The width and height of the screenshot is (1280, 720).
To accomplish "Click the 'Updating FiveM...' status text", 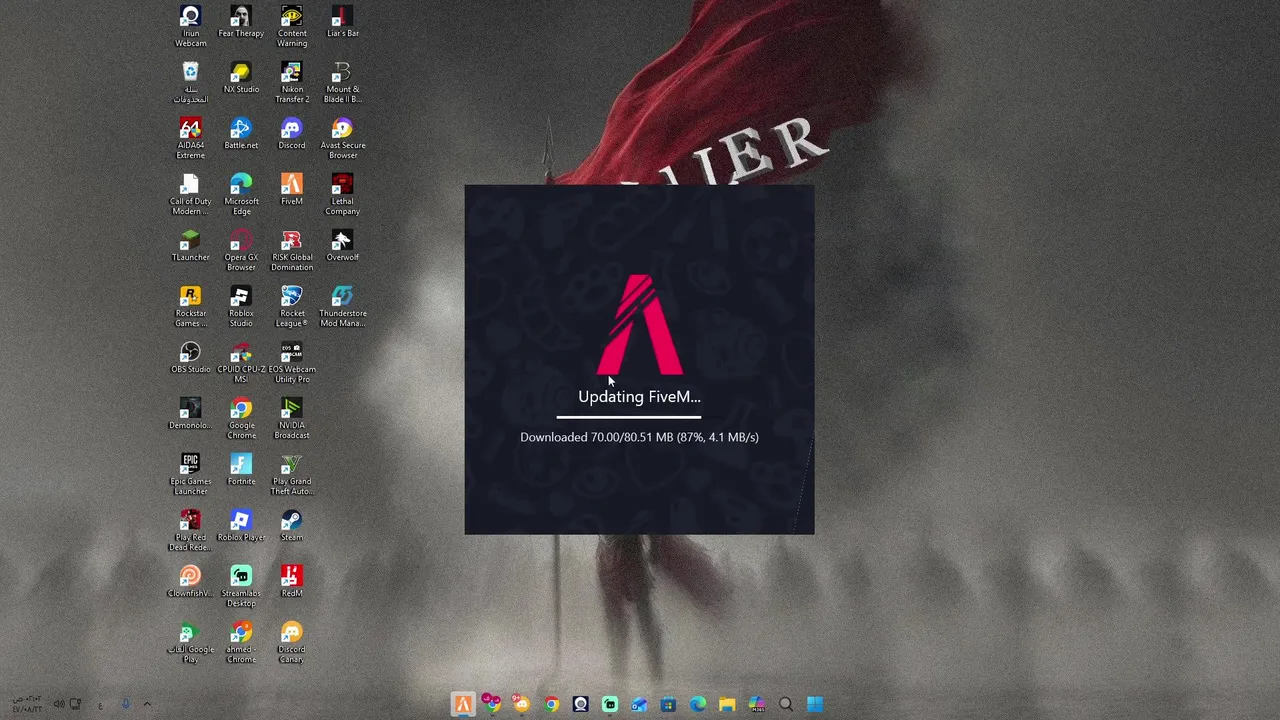I will 639,397.
